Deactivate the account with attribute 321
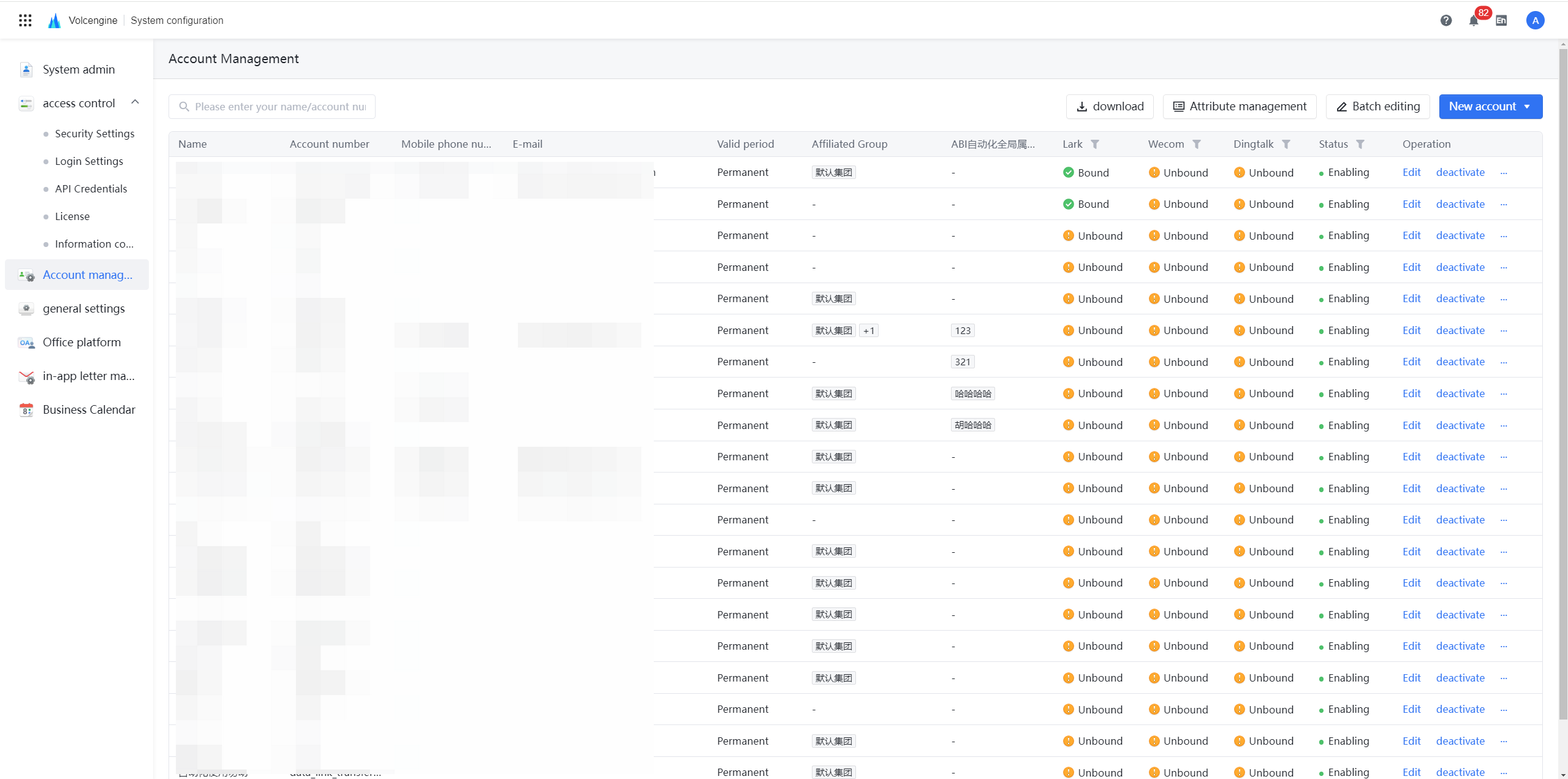Image resolution: width=1568 pixels, height=779 pixels. pyautogui.click(x=1460, y=362)
